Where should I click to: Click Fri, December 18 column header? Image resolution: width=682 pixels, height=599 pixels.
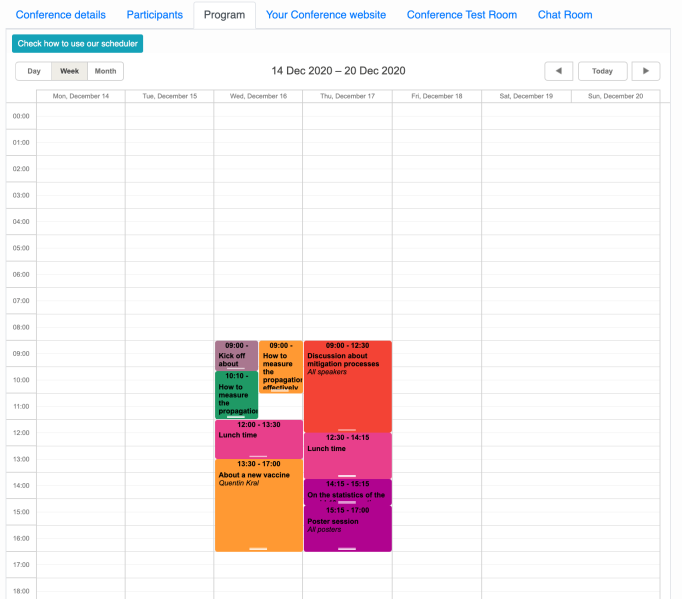pos(437,96)
